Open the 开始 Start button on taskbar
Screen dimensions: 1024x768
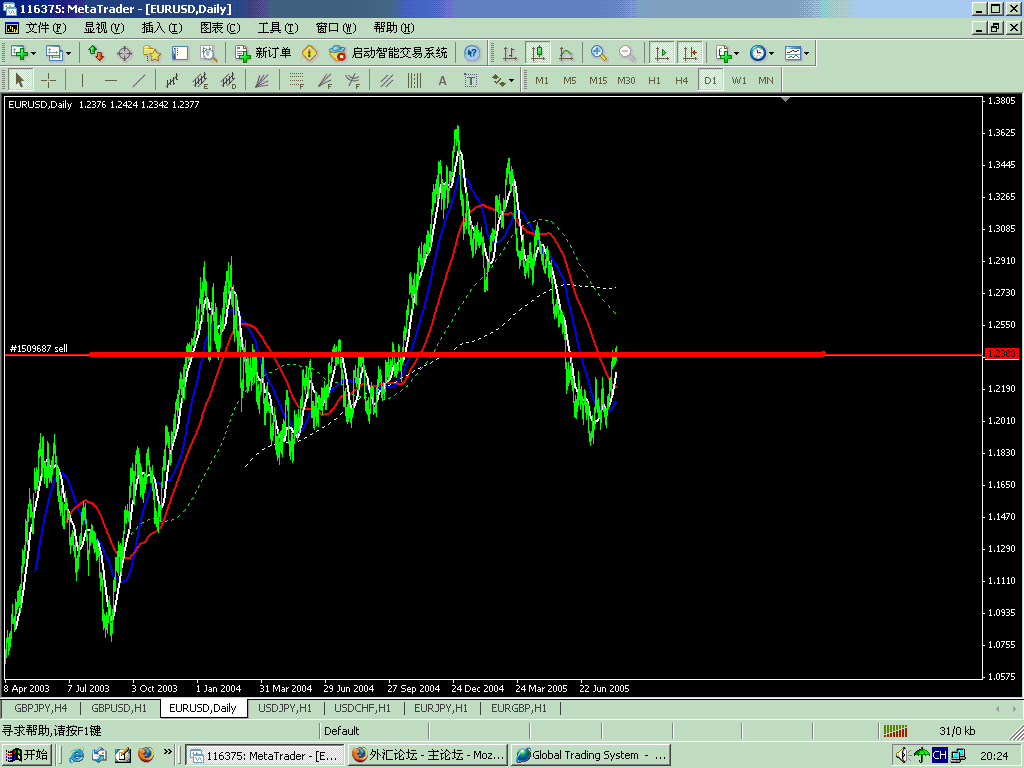click(x=27, y=755)
